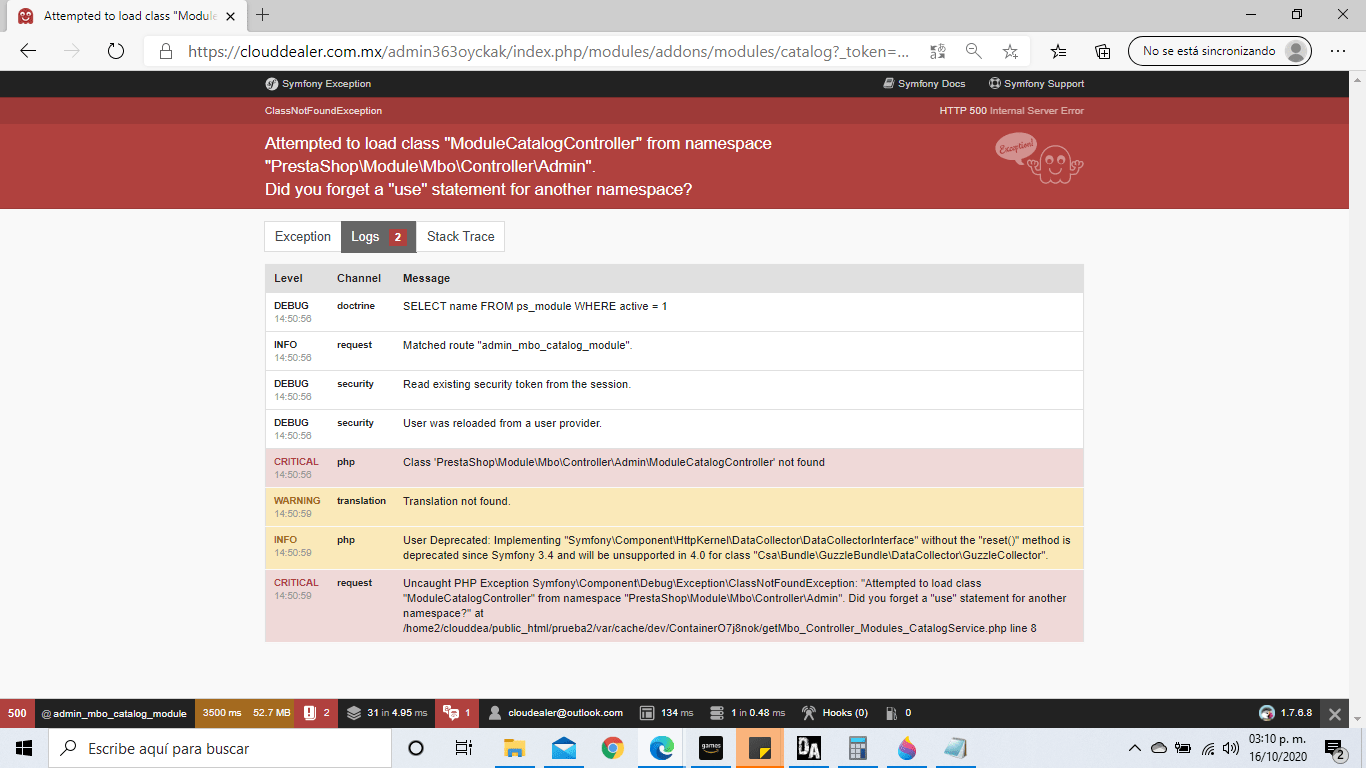1366x768 pixels.
Task: Click the Level column header
Action: (289, 278)
